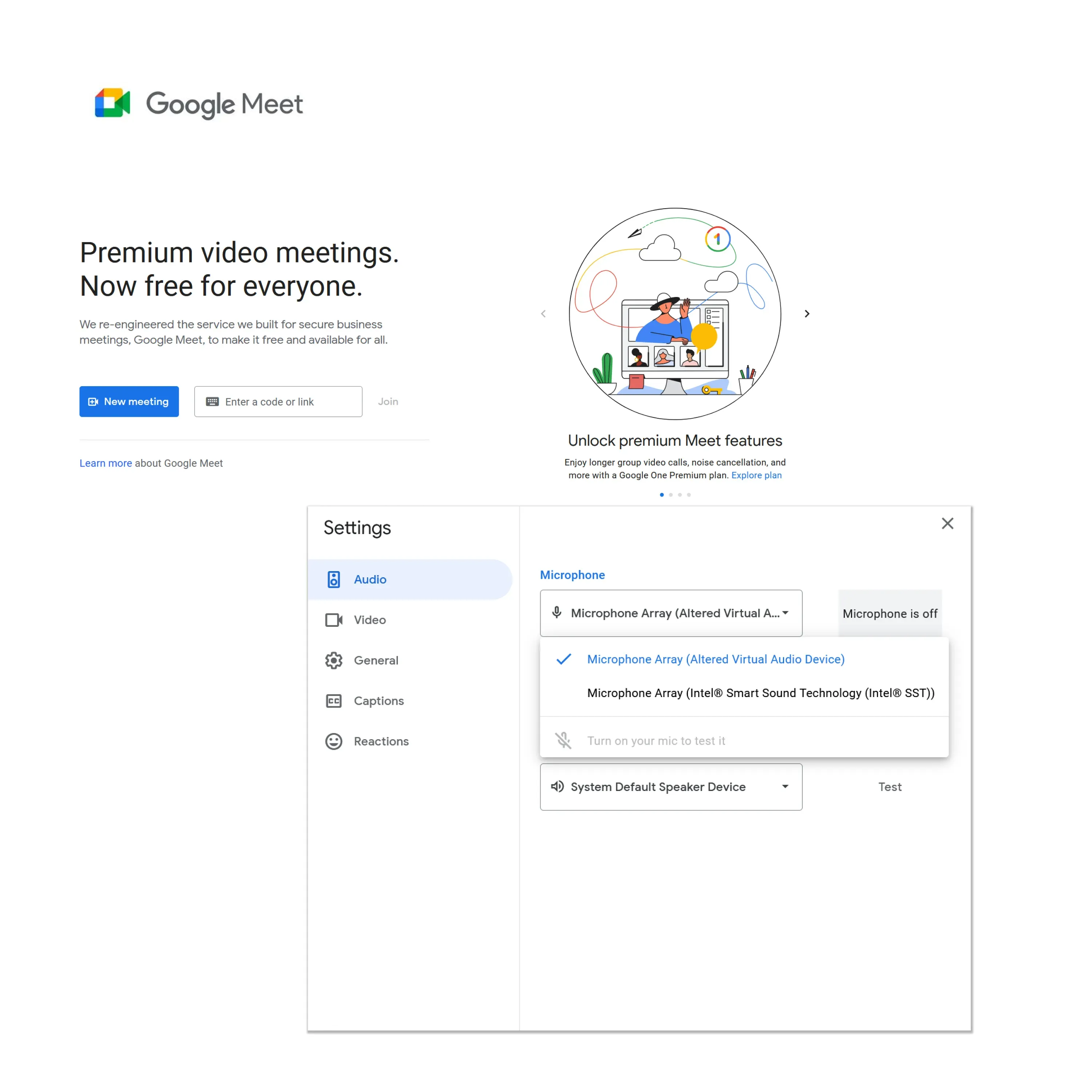
Task: Click the Google Meet logo icon
Action: (x=112, y=103)
